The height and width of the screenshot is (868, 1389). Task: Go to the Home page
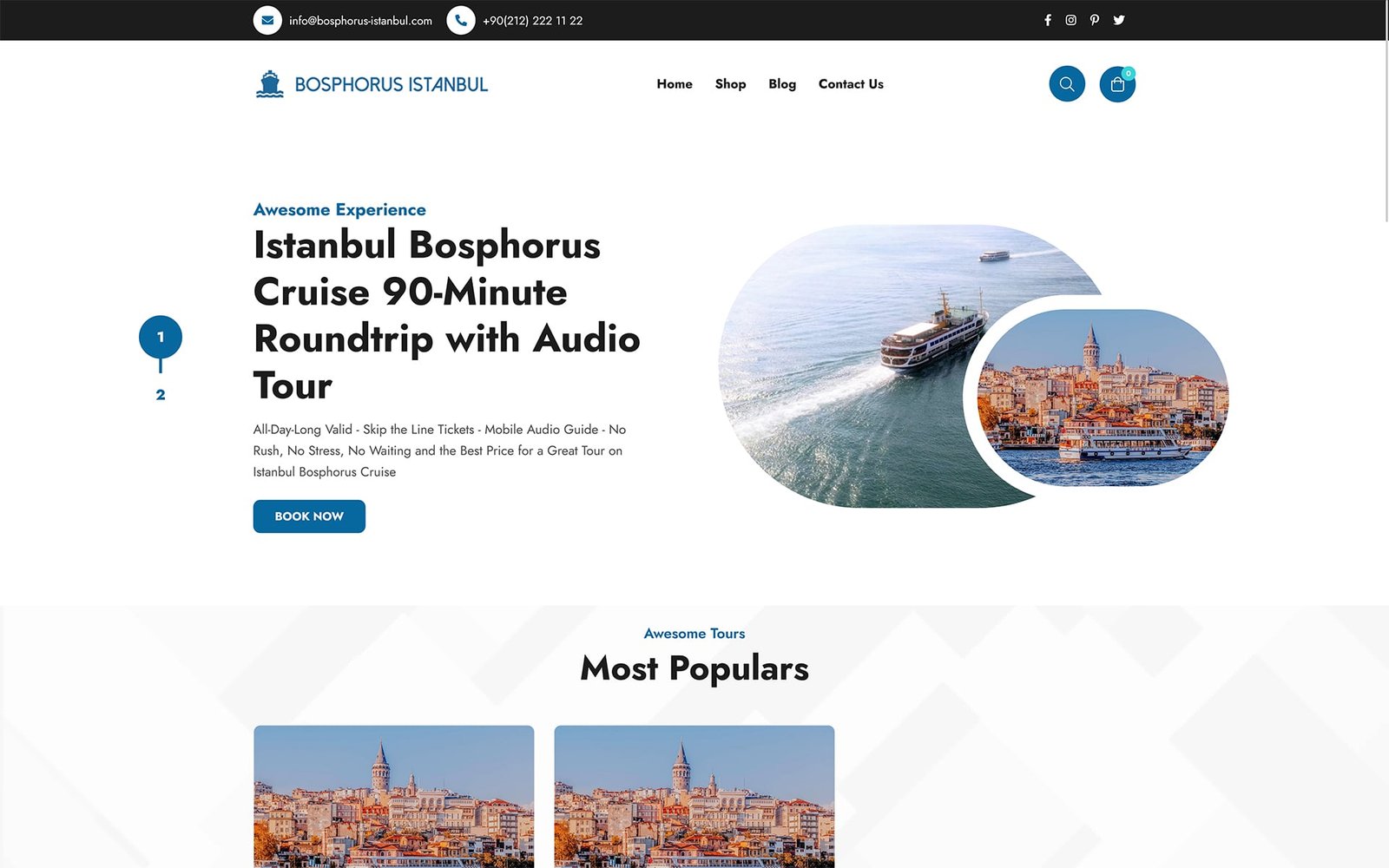(675, 84)
